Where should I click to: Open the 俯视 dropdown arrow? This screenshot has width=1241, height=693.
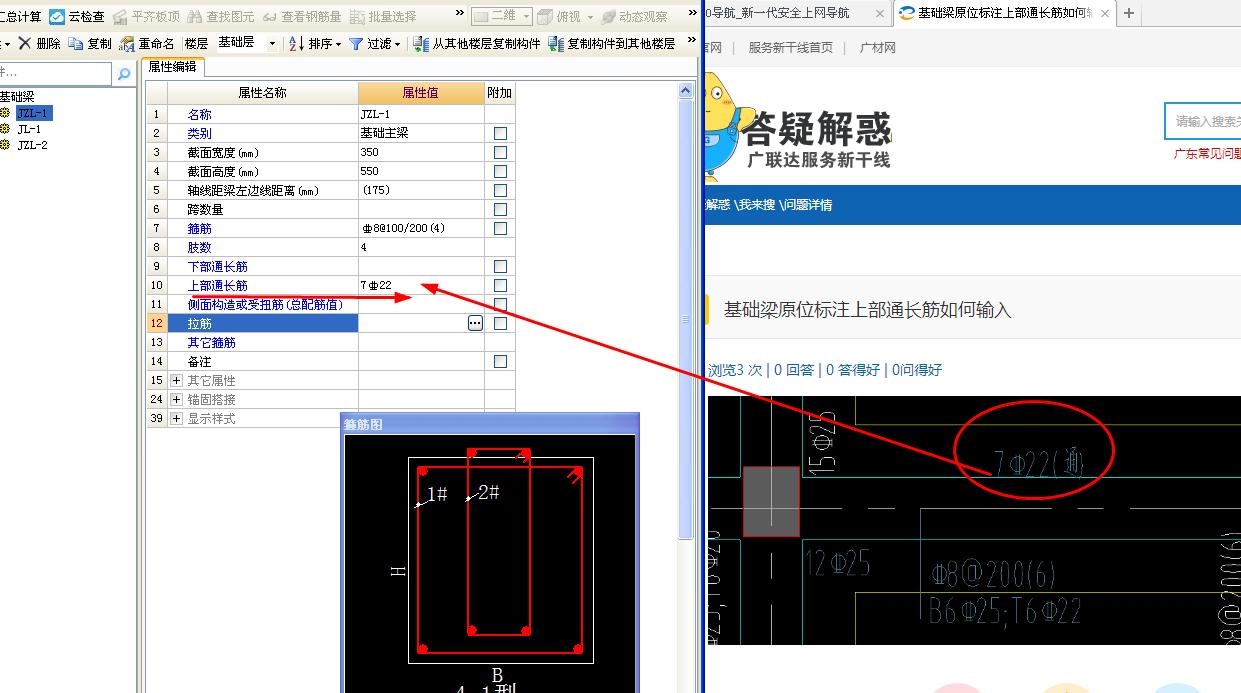(x=589, y=17)
